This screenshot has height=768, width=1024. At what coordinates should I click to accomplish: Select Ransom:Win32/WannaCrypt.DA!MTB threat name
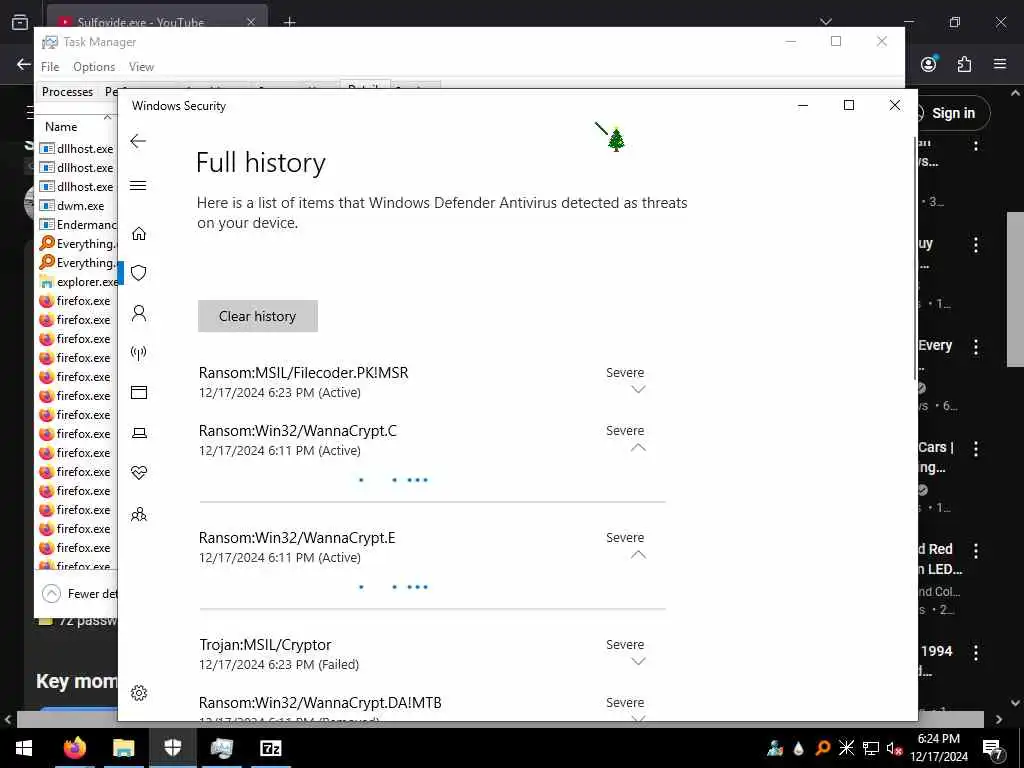coord(320,703)
